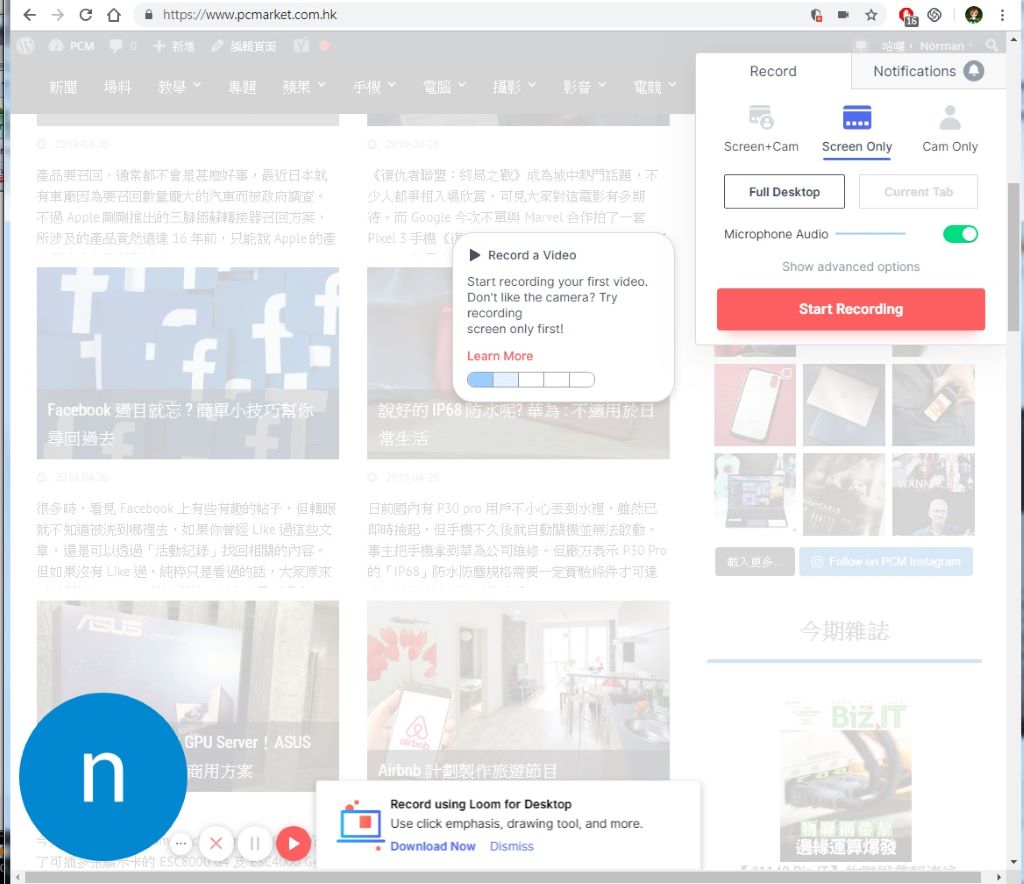Select the Cam Only recording mode
Image resolution: width=1024 pixels, height=884 pixels.
(950, 129)
